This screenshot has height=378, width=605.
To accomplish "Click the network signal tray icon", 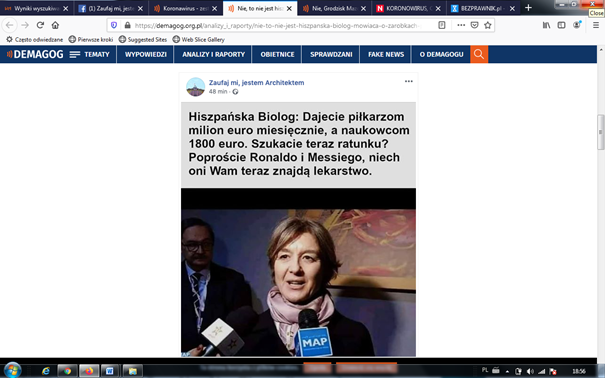I will pyautogui.click(x=542, y=371).
